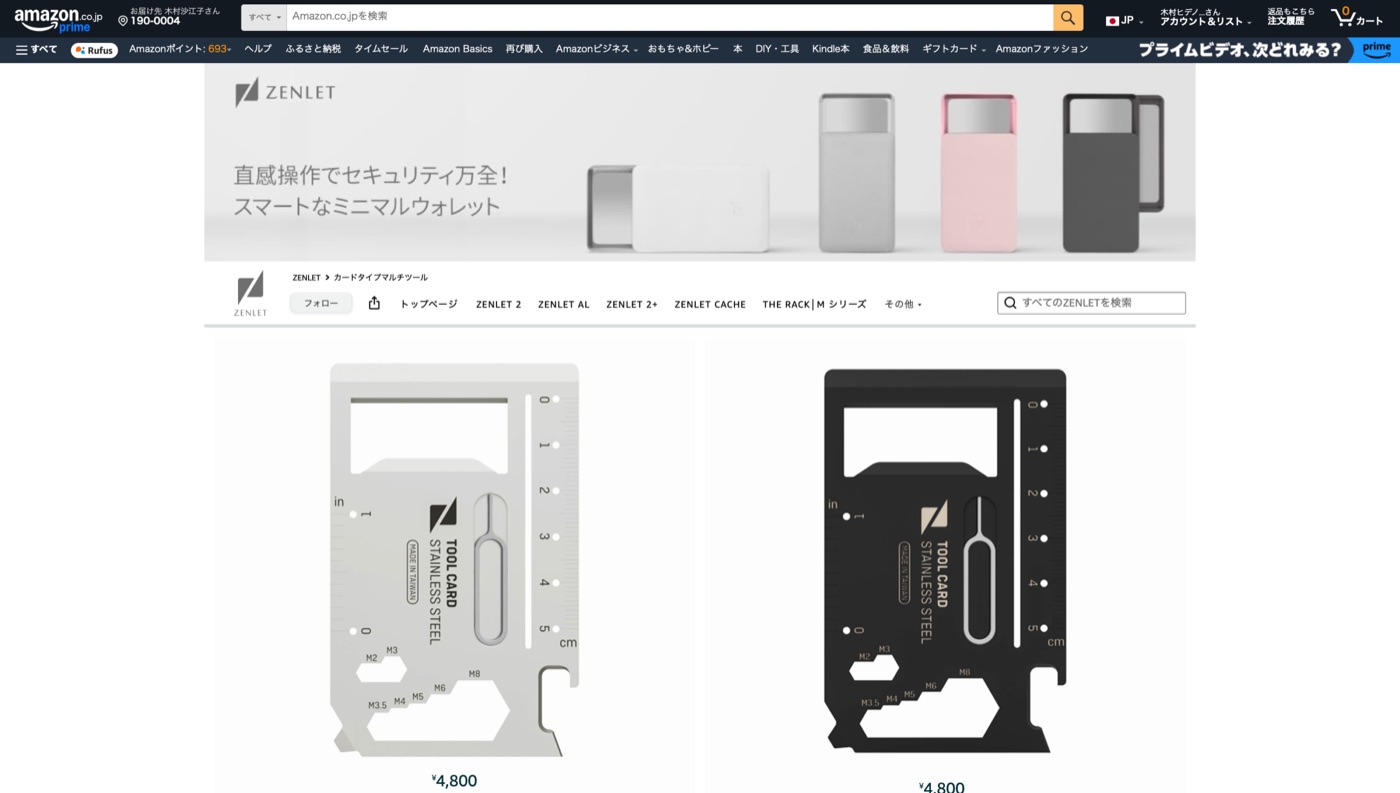Viewport: 1400px width, 793px height.
Task: Focus the すべてのZENLETを検索 store search field
Action: (1091, 303)
